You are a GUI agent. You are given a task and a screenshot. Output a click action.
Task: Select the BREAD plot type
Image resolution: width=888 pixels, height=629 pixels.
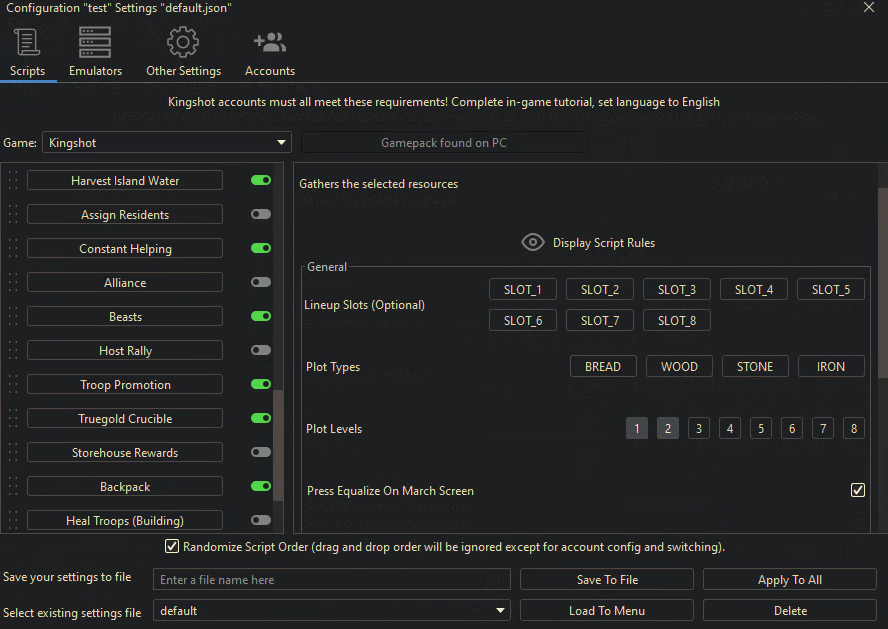coord(603,367)
